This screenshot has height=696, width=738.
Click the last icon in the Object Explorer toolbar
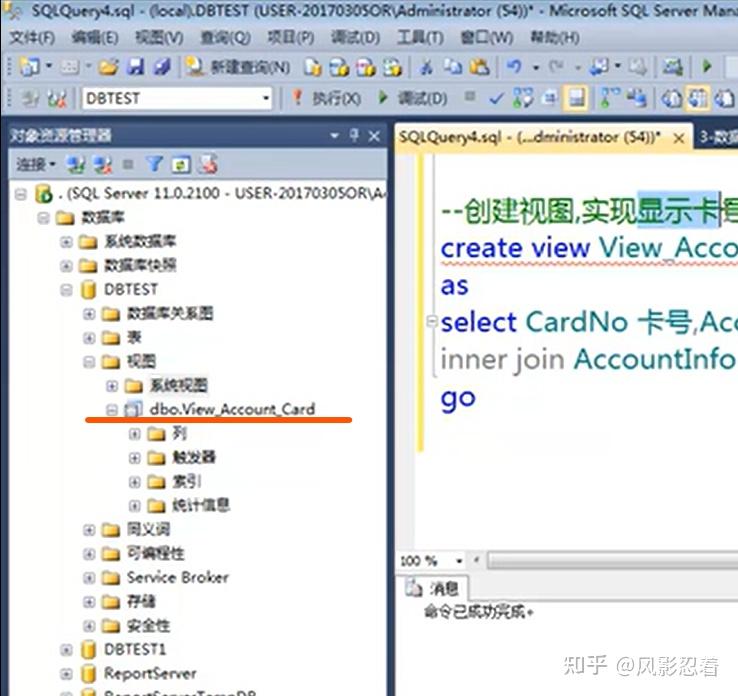point(208,163)
